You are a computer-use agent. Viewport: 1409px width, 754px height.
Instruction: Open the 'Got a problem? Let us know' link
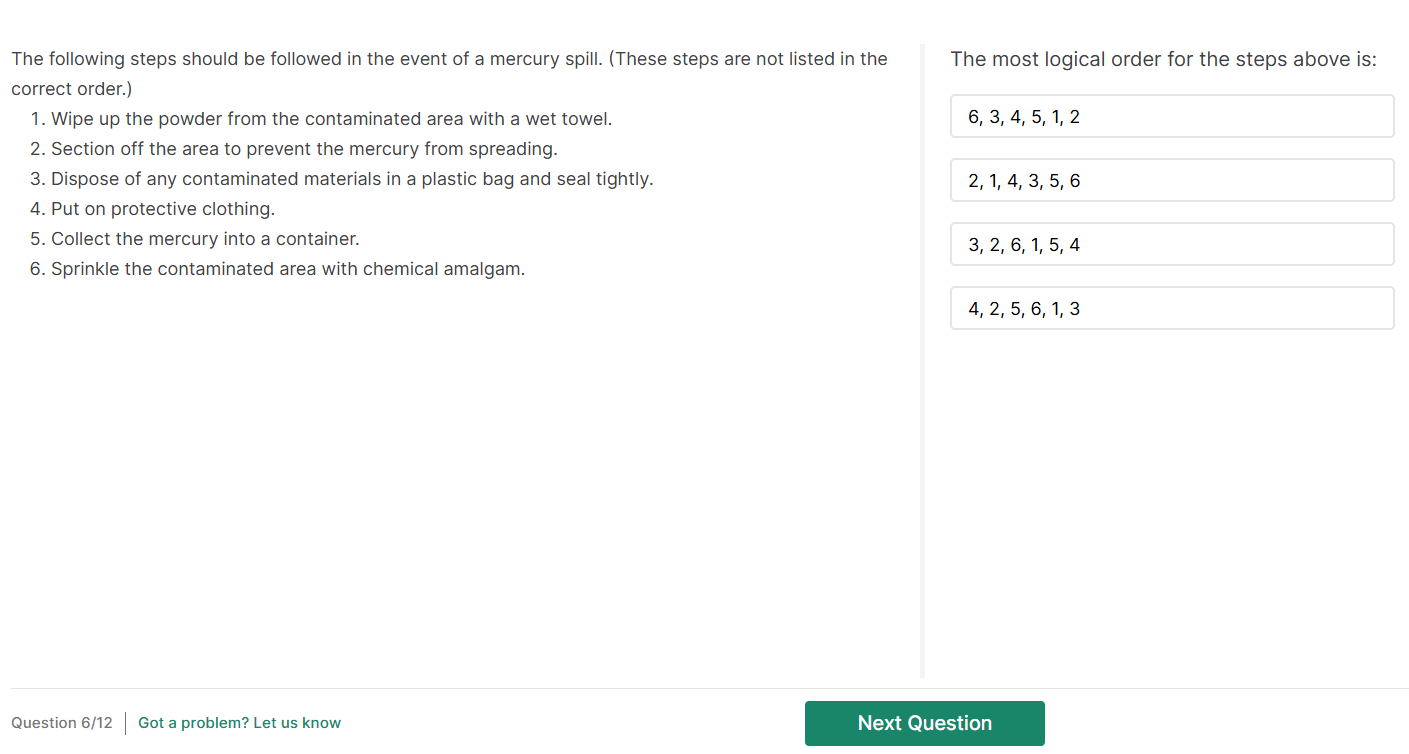tap(239, 723)
